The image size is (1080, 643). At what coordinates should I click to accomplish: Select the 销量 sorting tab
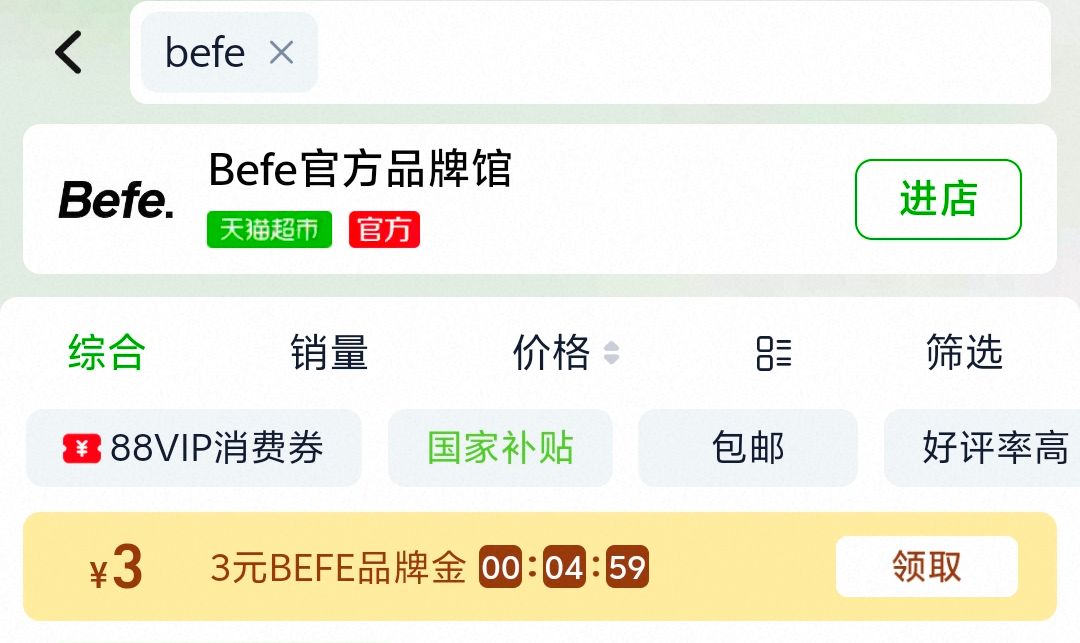(329, 353)
